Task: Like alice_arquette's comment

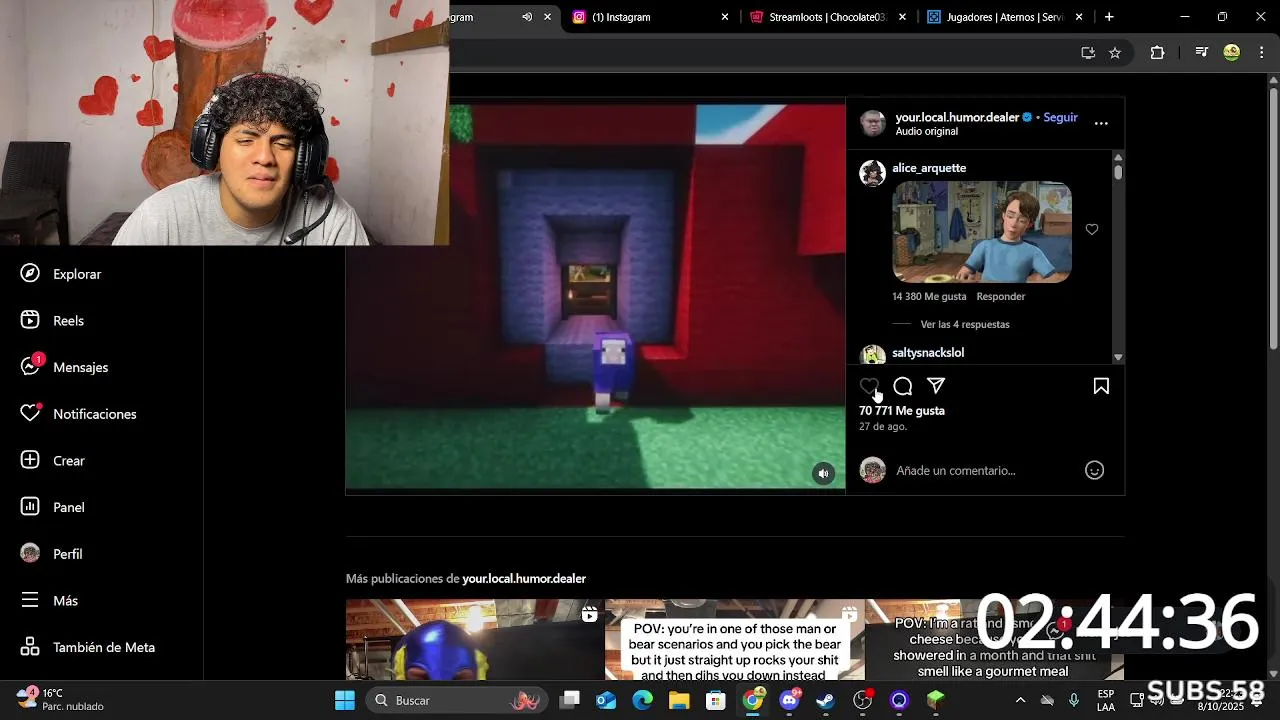Action: (1092, 229)
